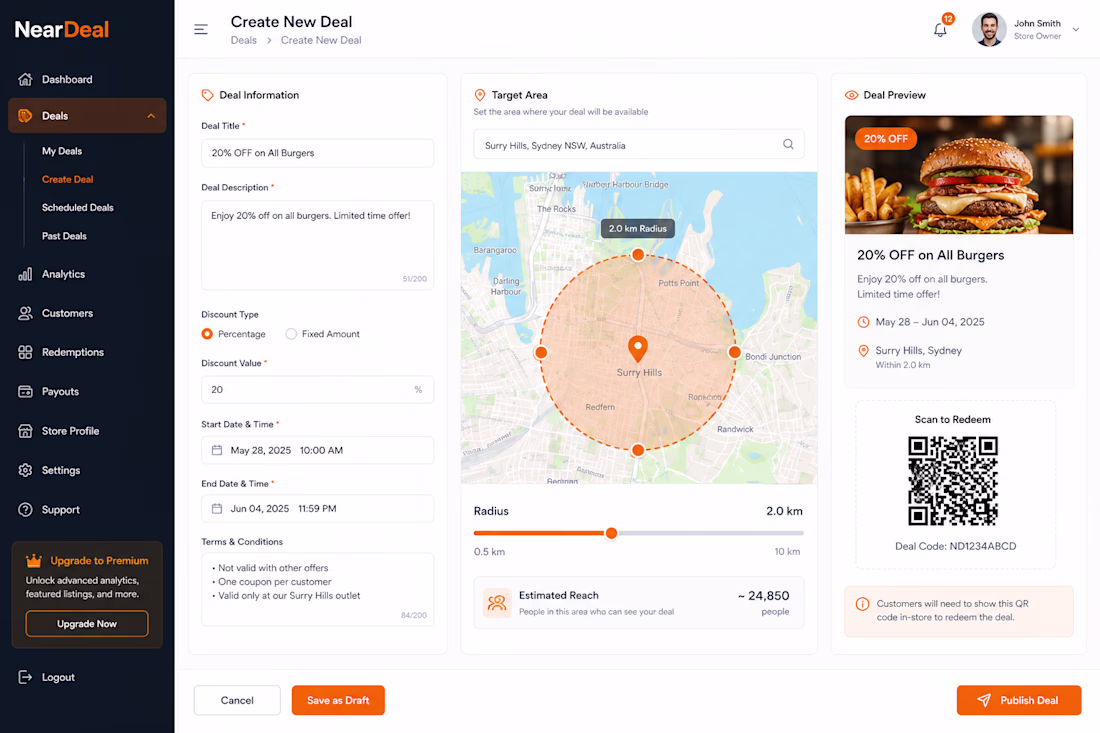Publish the deal
1100x733 pixels.
[1019, 700]
